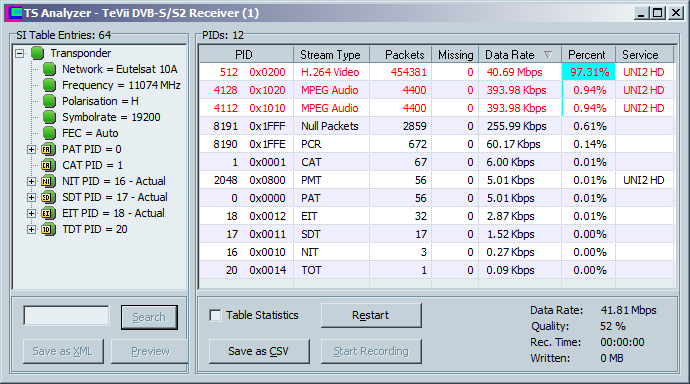Viewport: 690px width, 384px height.
Task: Click the Written 0 MB value
Action: [612, 358]
